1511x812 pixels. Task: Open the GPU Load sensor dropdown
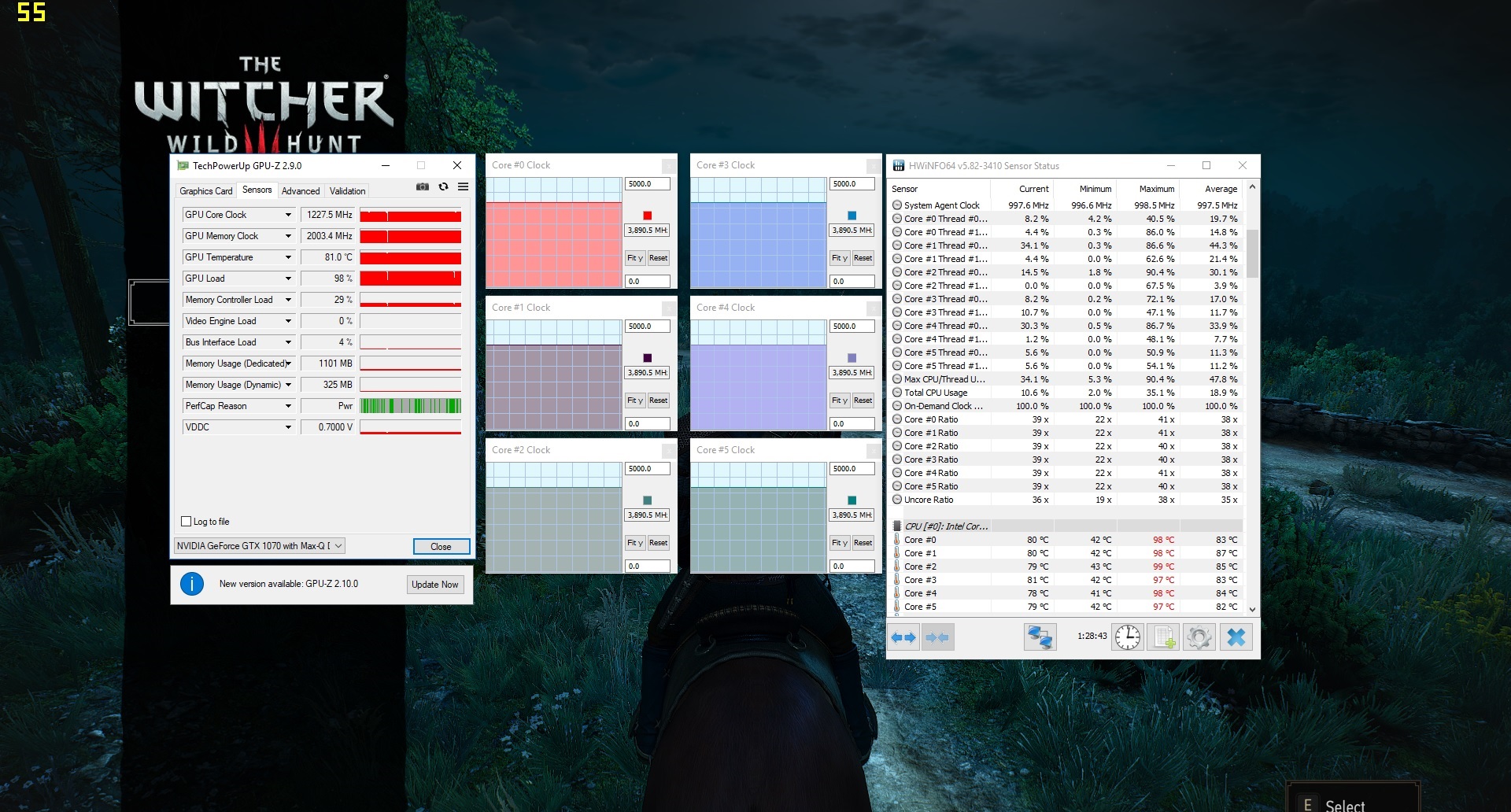288,279
